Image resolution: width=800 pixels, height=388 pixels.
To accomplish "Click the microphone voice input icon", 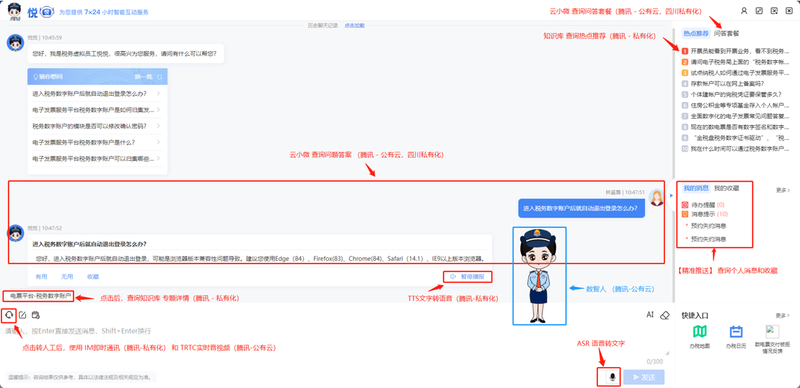I will [x=613, y=377].
